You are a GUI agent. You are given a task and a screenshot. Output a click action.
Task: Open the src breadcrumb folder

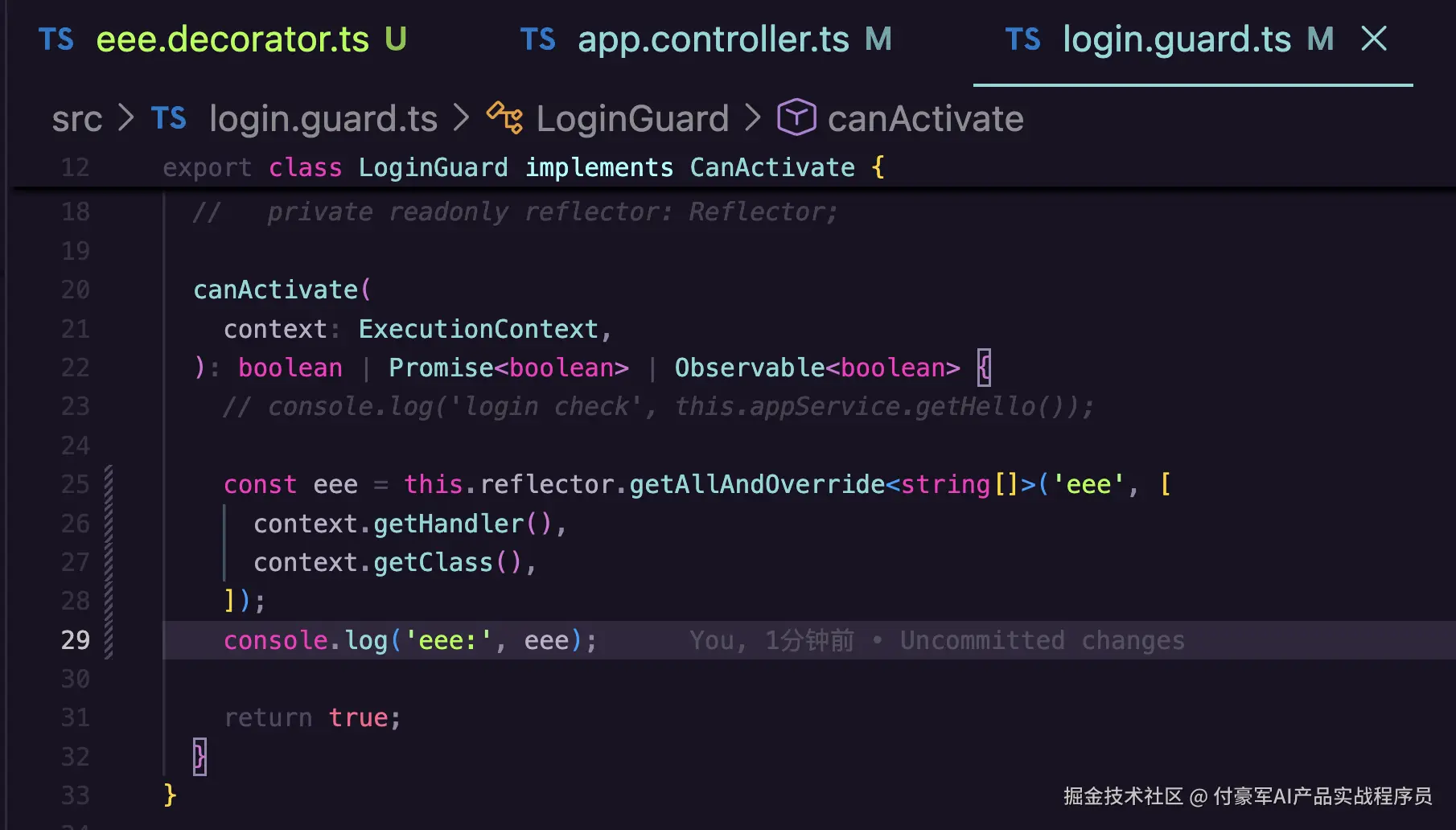point(77,119)
